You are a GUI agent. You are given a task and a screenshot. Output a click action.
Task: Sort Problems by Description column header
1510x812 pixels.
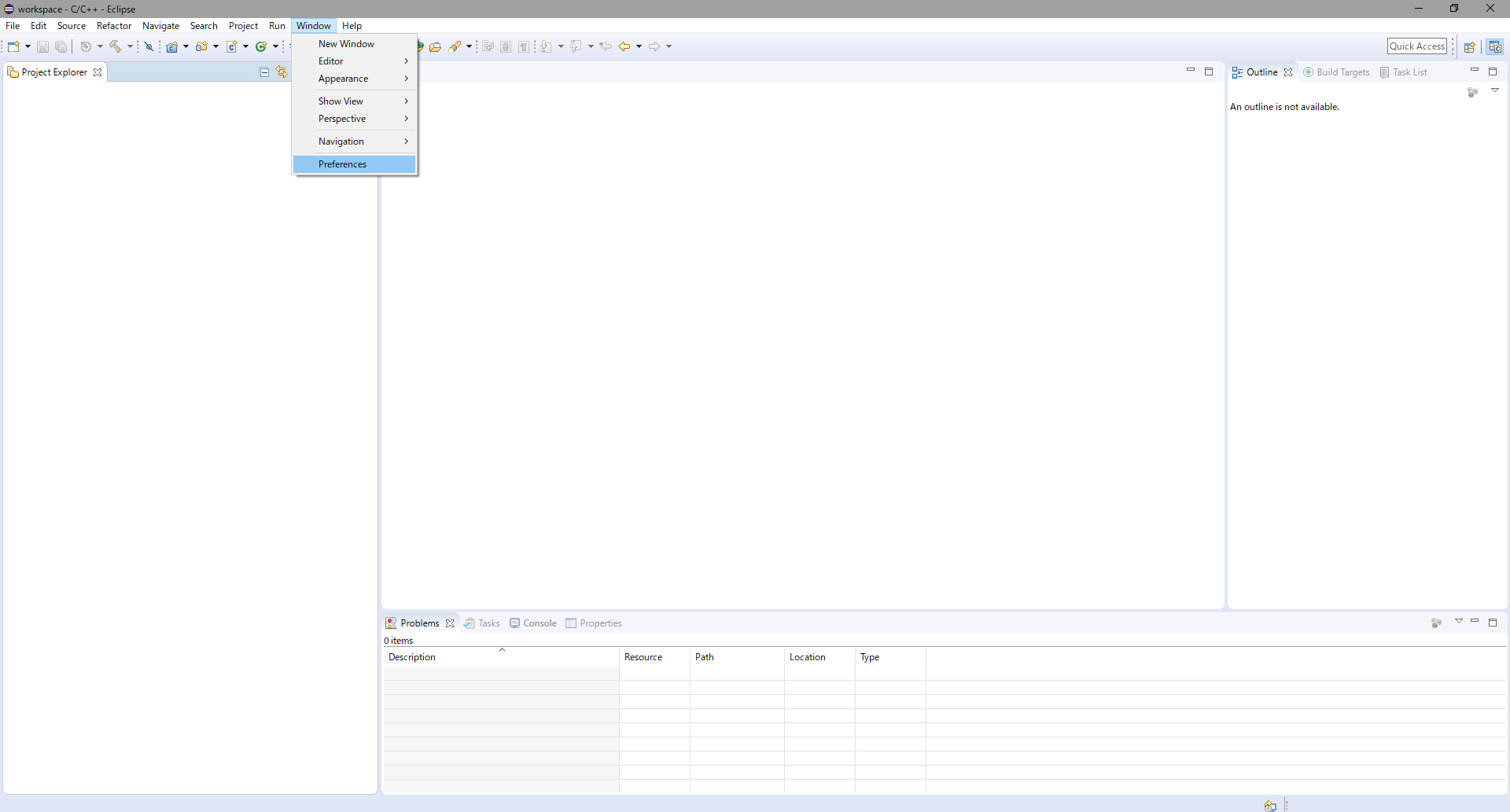(x=412, y=657)
